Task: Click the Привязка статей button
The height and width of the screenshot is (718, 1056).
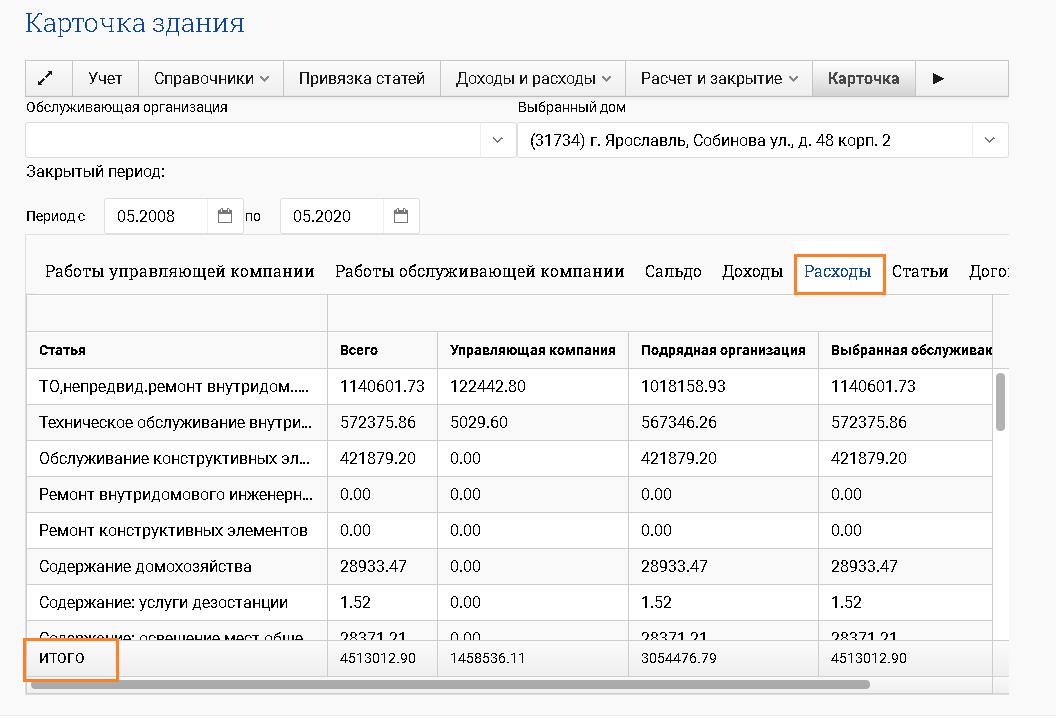Action: [x=361, y=78]
